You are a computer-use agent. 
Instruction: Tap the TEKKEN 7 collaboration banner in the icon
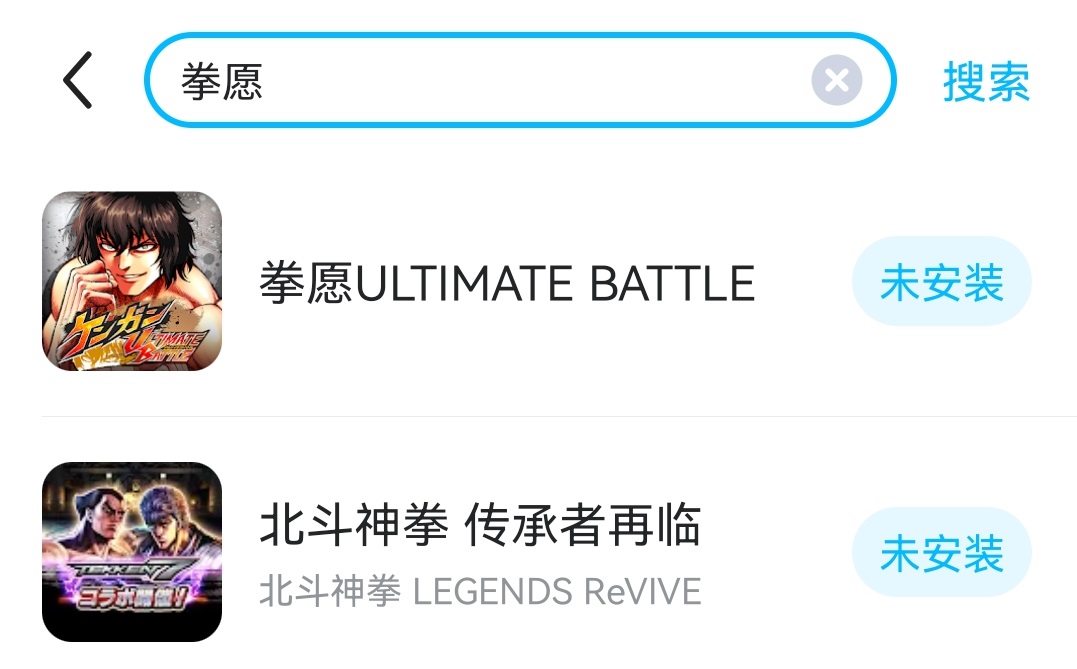coord(131,584)
